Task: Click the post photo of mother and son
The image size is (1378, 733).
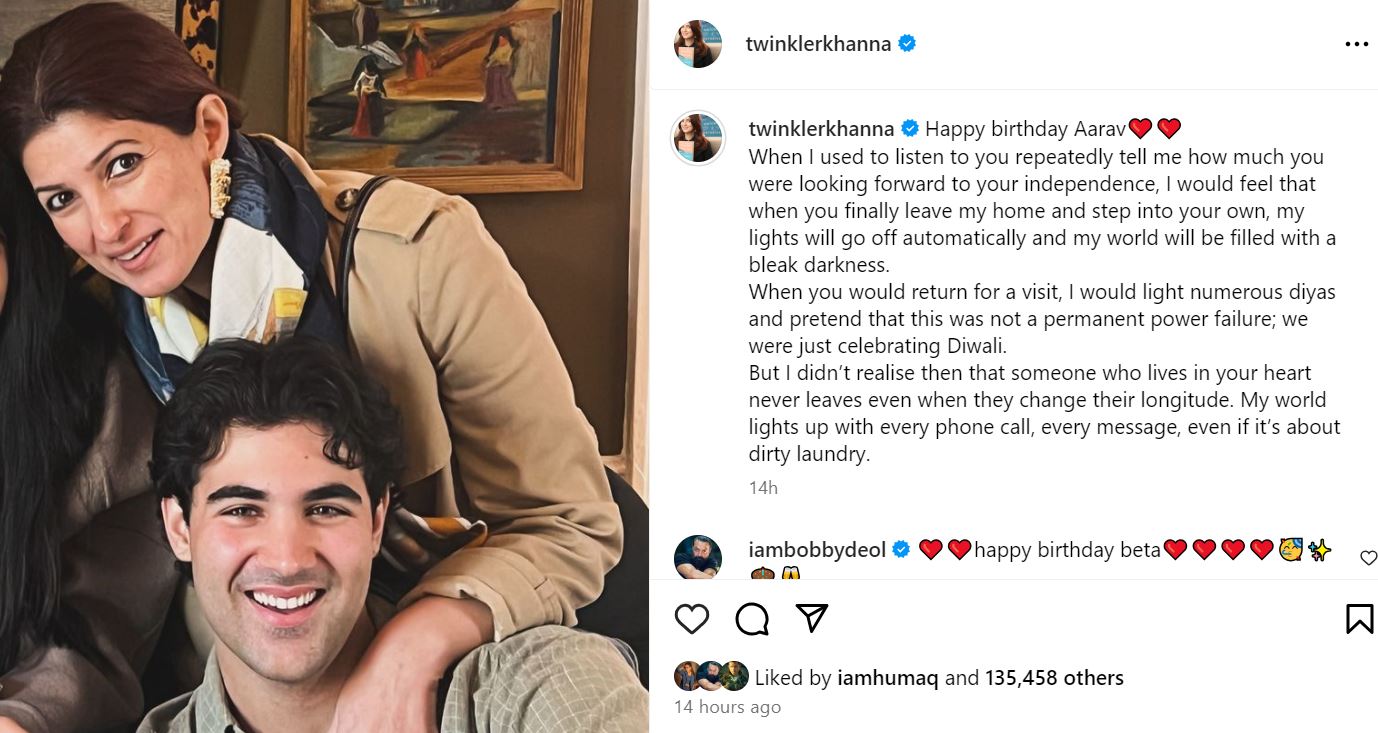Action: [324, 366]
